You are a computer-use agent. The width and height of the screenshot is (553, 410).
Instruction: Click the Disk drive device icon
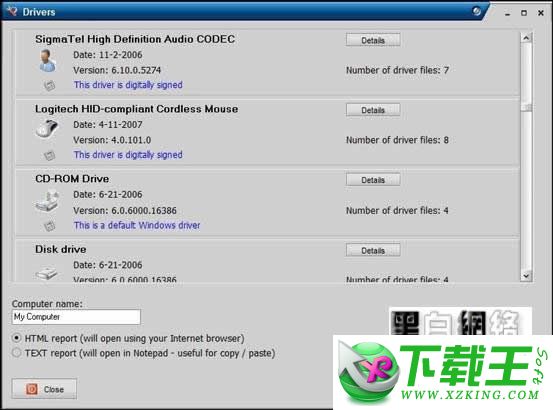46,273
